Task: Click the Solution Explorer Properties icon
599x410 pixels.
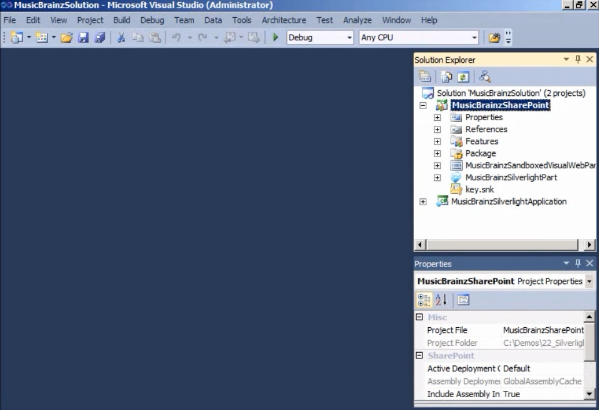Action: pyautogui.click(x=425, y=77)
